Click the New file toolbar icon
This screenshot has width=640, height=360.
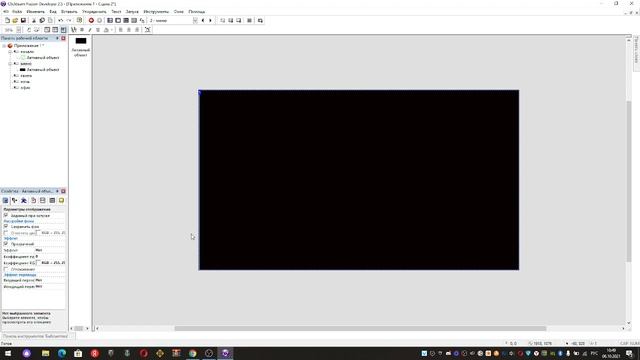click(x=7, y=20)
